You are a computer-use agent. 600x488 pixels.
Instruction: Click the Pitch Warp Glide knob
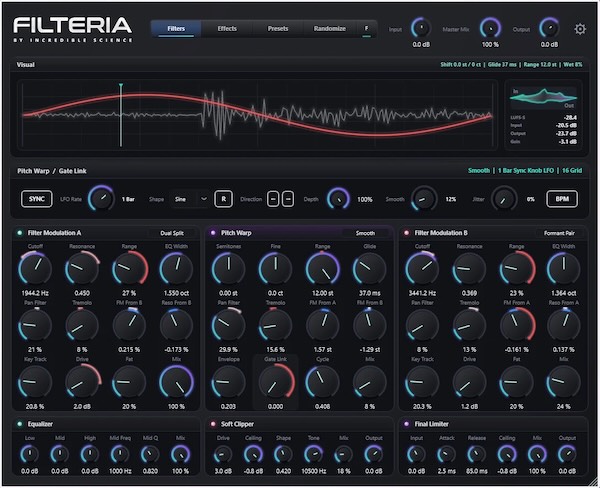coord(370,268)
